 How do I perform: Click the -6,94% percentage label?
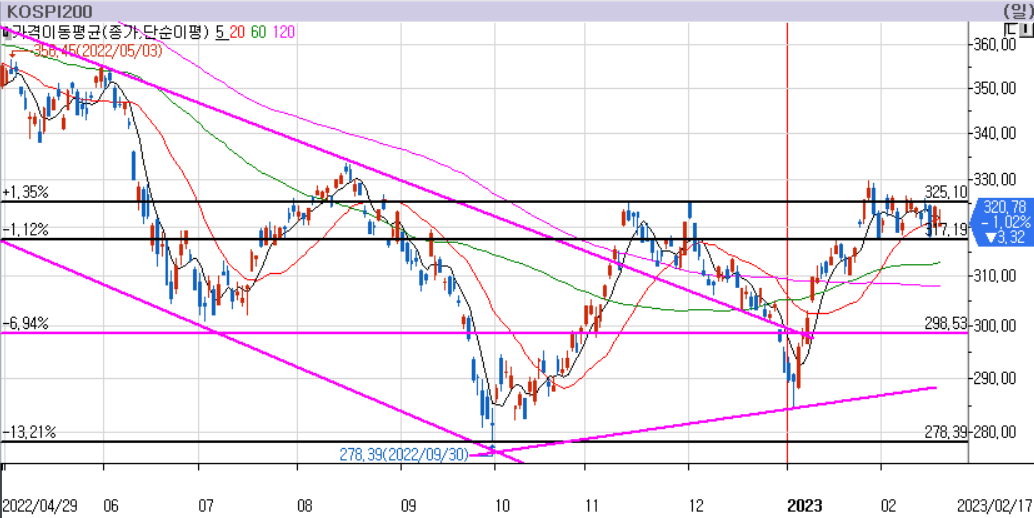click(25, 324)
